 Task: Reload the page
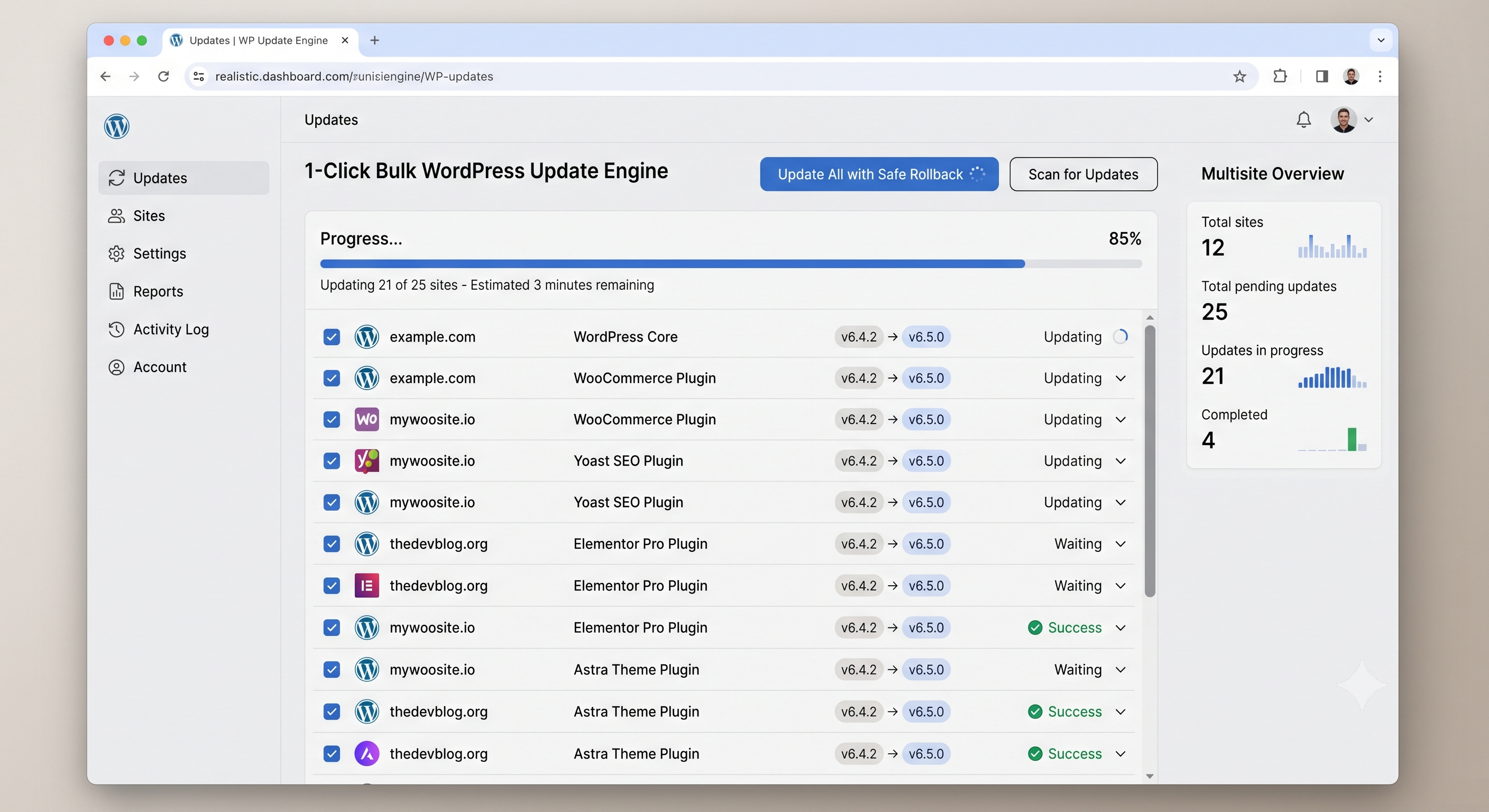pyautogui.click(x=163, y=76)
